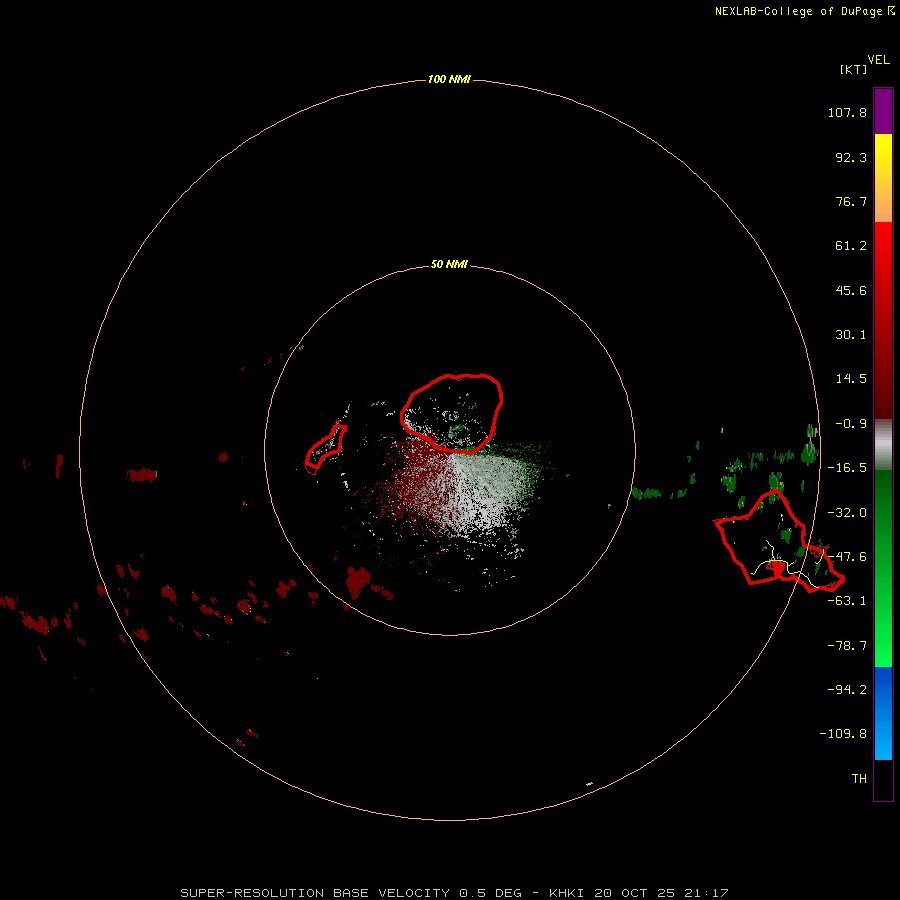Click the 14.5 velocity scale value
The width and height of the screenshot is (900, 900).
pyautogui.click(x=851, y=379)
